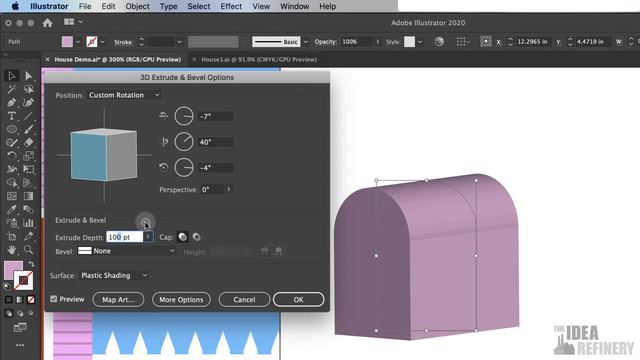The image size is (640, 360).
Task: Select the Free Transform tool
Action: [28, 169]
